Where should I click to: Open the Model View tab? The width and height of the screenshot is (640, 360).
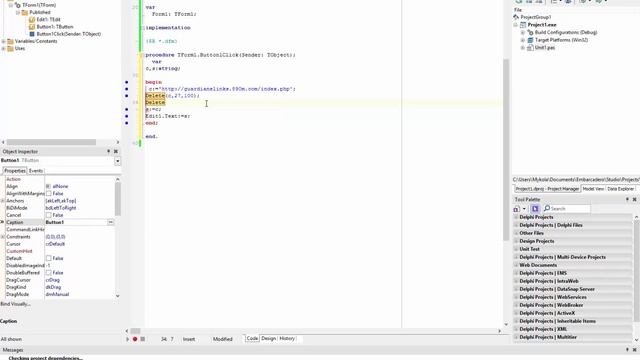(x=593, y=189)
